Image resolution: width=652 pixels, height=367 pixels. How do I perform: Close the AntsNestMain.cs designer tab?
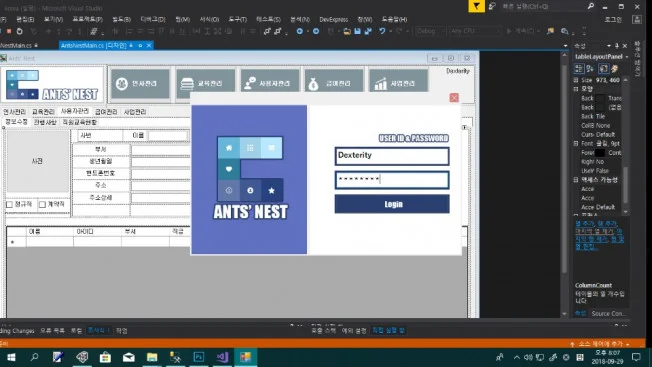coord(149,45)
